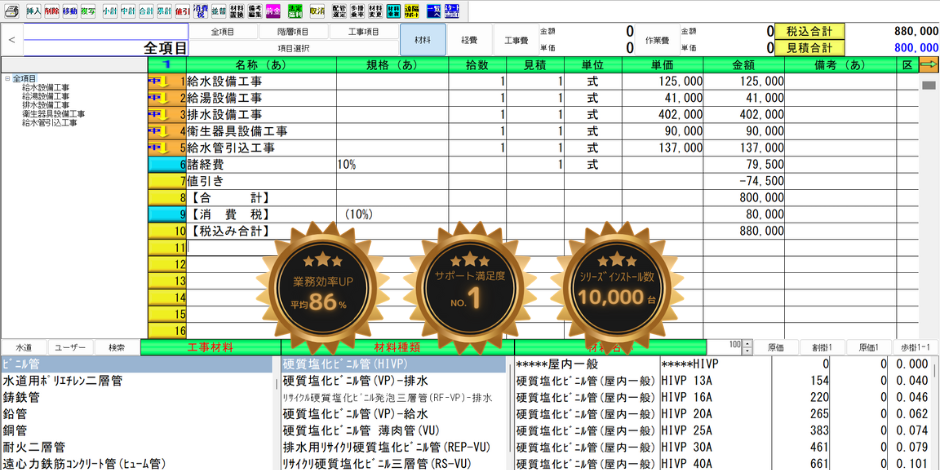
Task: Click the percent spinner next to 100
Action: coord(746,345)
